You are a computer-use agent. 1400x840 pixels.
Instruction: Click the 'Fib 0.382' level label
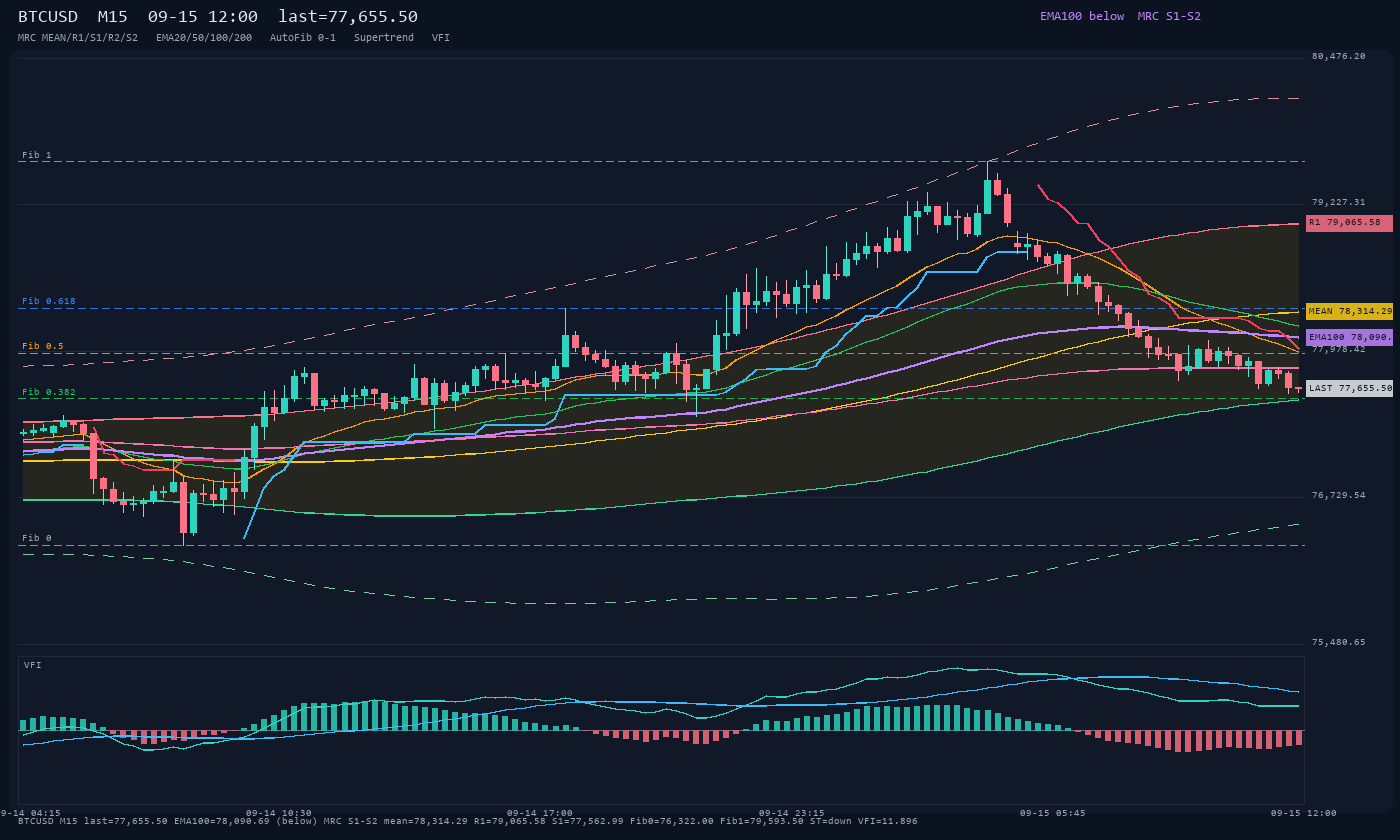(x=49, y=392)
